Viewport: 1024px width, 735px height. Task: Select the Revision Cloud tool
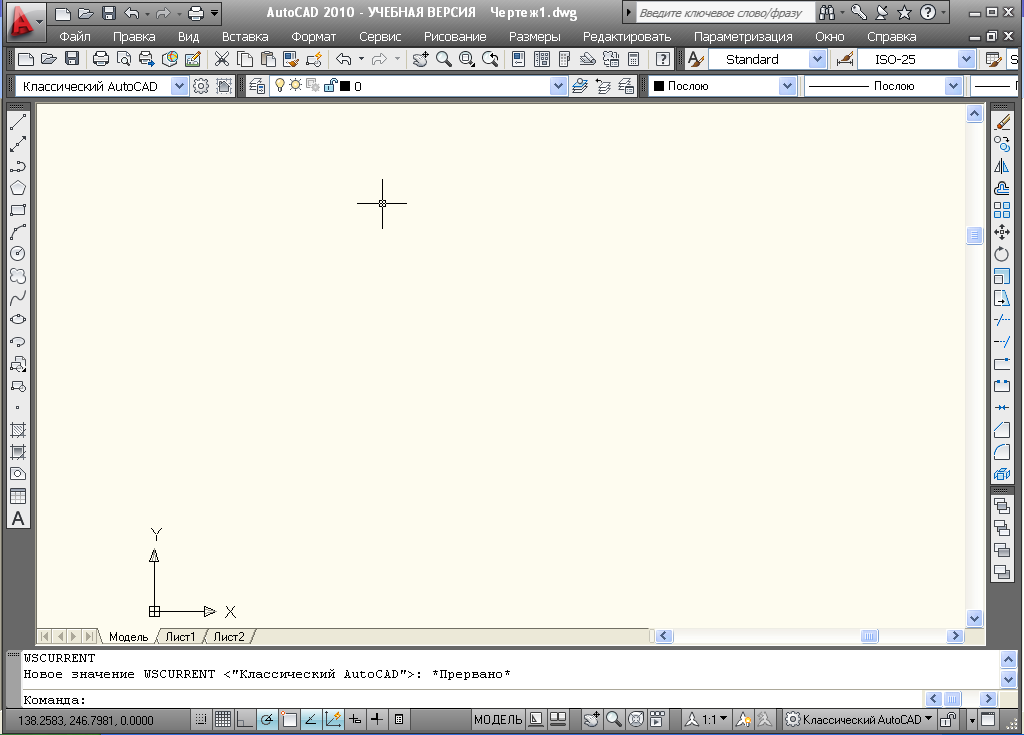[18, 276]
